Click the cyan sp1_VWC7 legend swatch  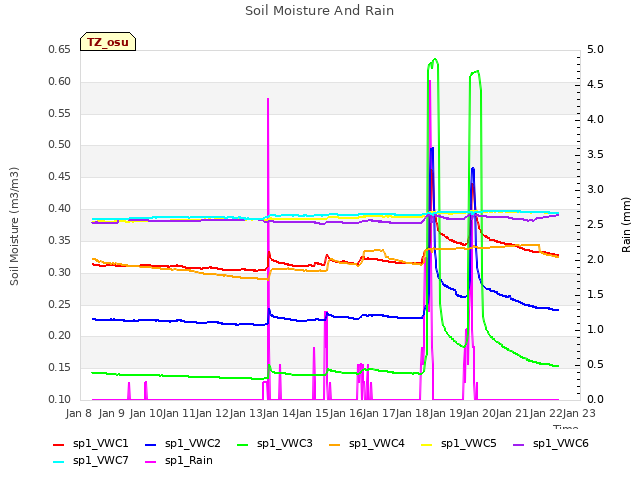pos(59,462)
